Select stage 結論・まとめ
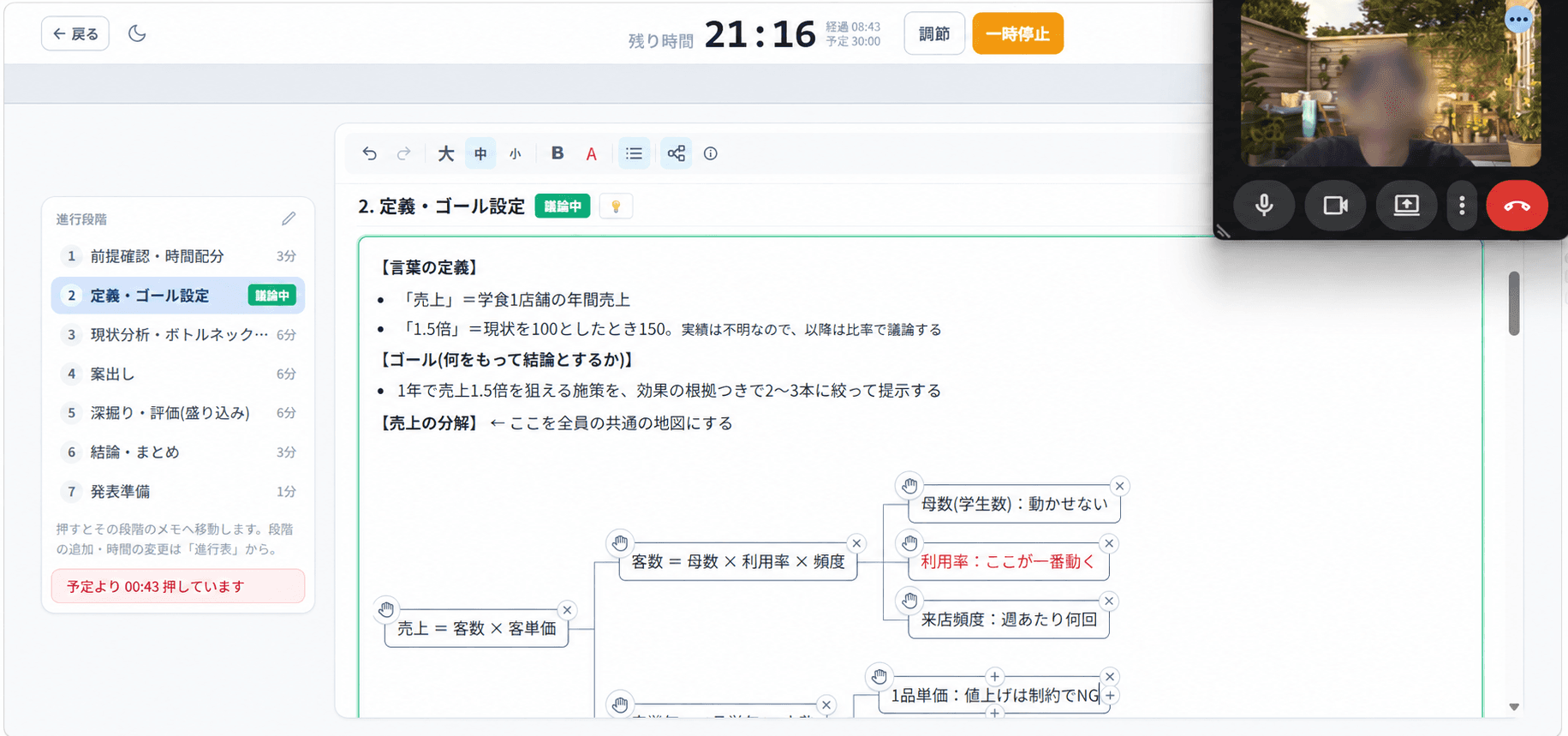The width and height of the screenshot is (1568, 736). pos(178,452)
